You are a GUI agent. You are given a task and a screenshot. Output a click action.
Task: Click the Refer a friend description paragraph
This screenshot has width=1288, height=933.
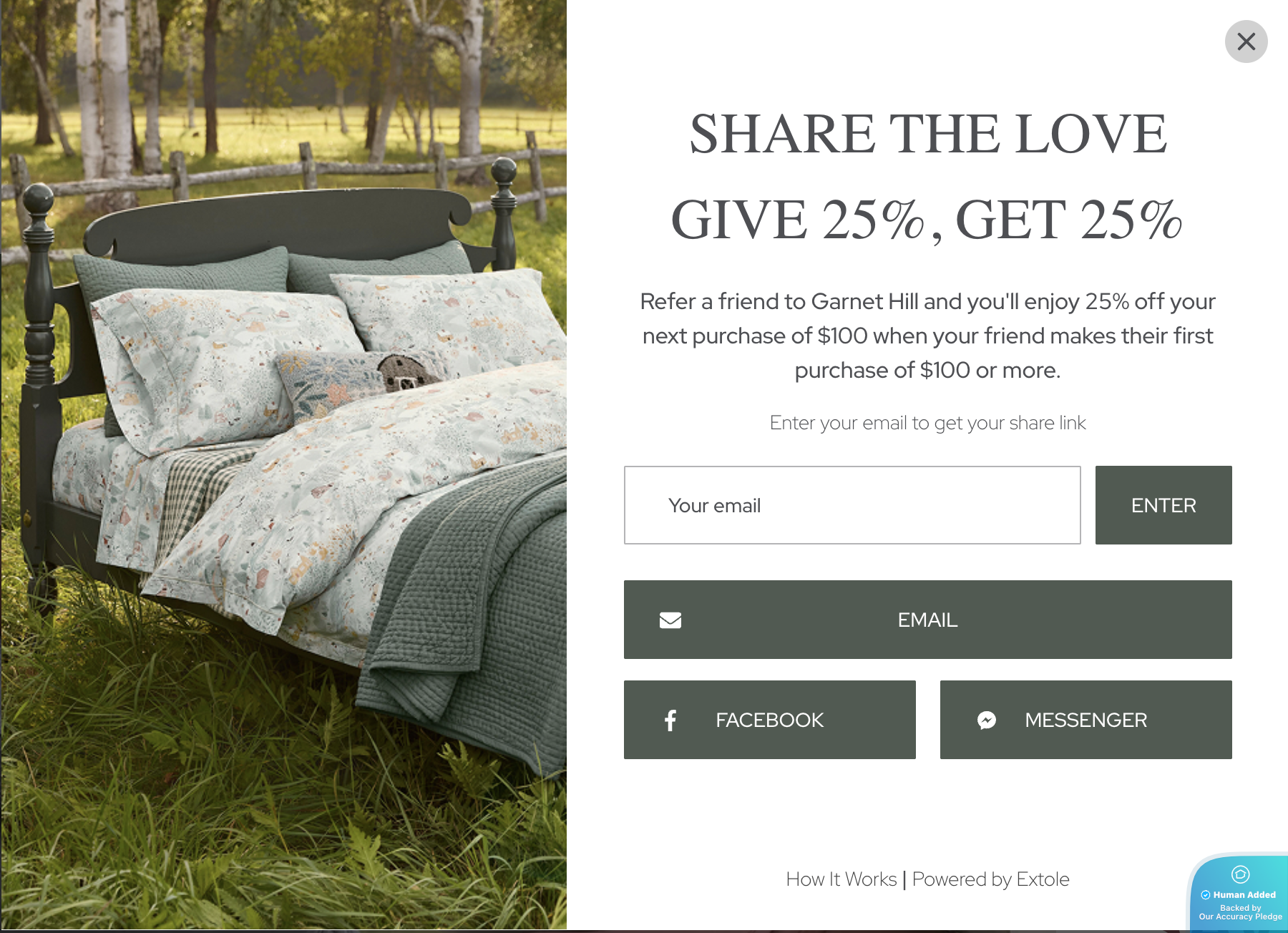[x=928, y=336]
